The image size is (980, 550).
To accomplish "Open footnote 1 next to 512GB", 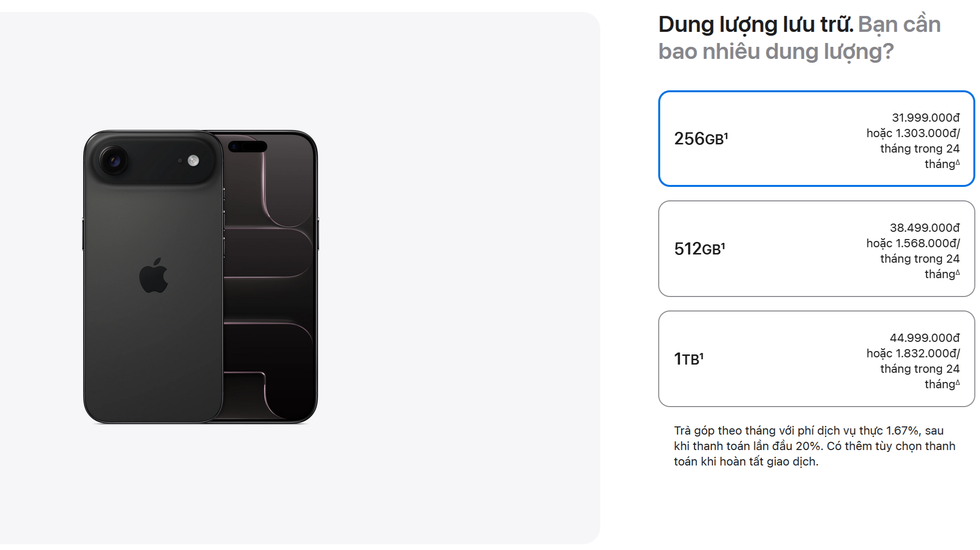I will [x=723, y=245].
